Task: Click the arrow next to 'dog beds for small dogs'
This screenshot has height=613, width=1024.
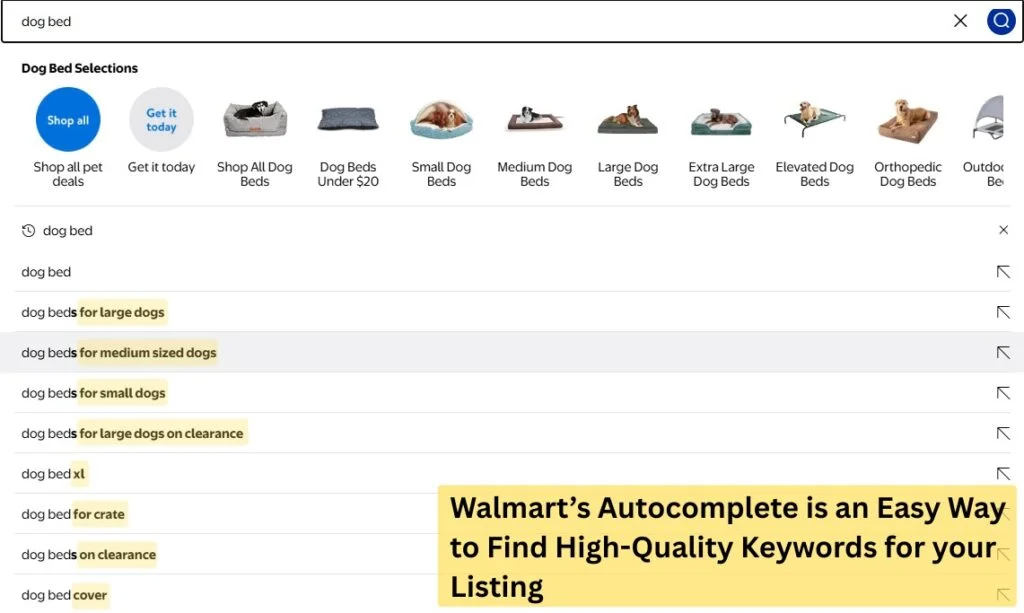Action: click(x=1003, y=393)
